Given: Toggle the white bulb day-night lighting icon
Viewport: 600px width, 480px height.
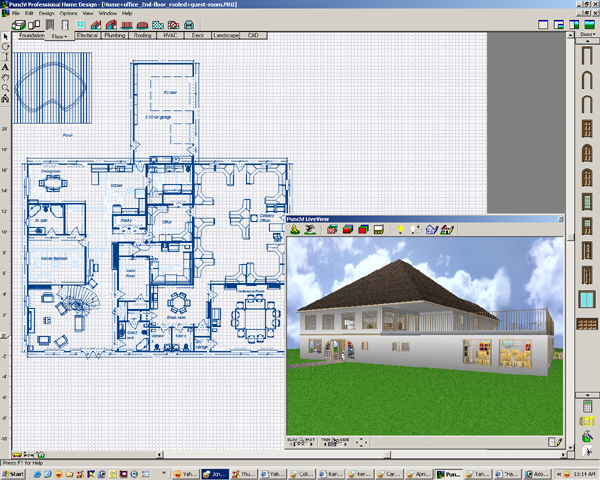Looking at the screenshot, I should click(415, 229).
